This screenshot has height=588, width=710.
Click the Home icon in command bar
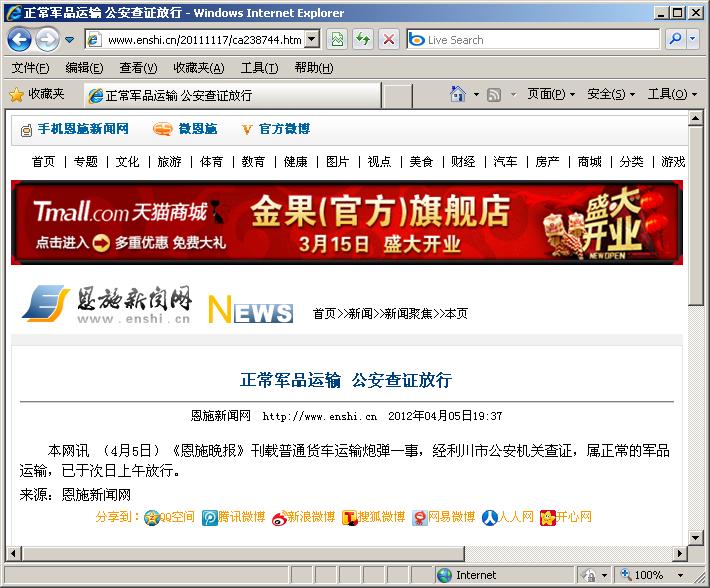coord(457,94)
